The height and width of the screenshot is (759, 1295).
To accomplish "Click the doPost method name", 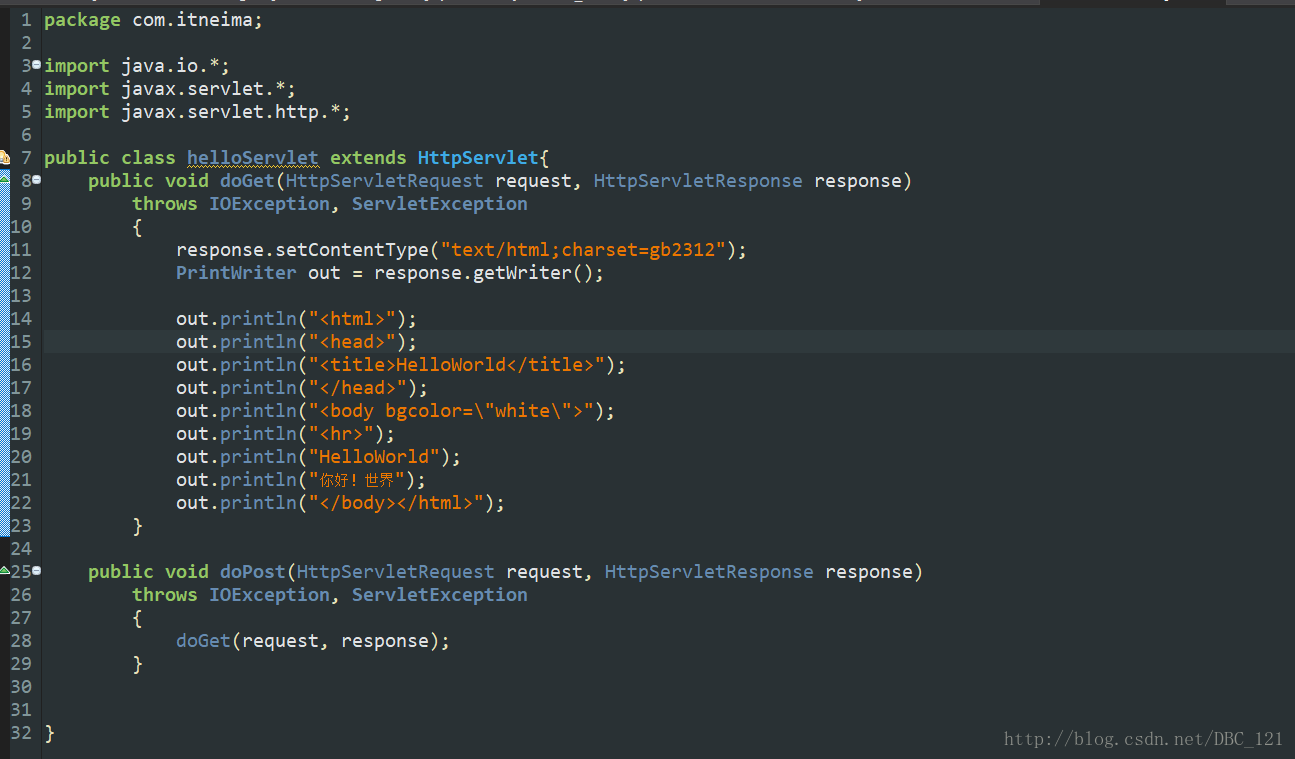I will click(253, 572).
